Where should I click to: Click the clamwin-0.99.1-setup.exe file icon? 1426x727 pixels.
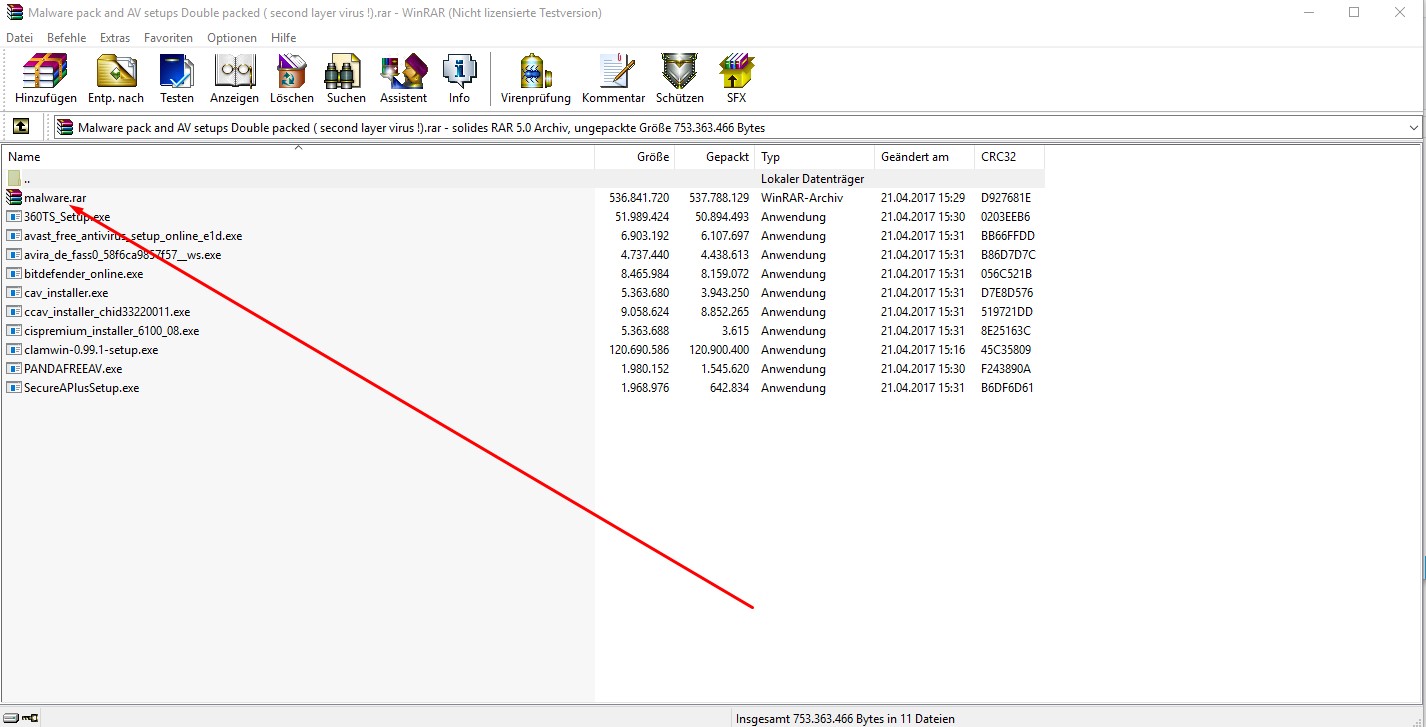point(14,350)
